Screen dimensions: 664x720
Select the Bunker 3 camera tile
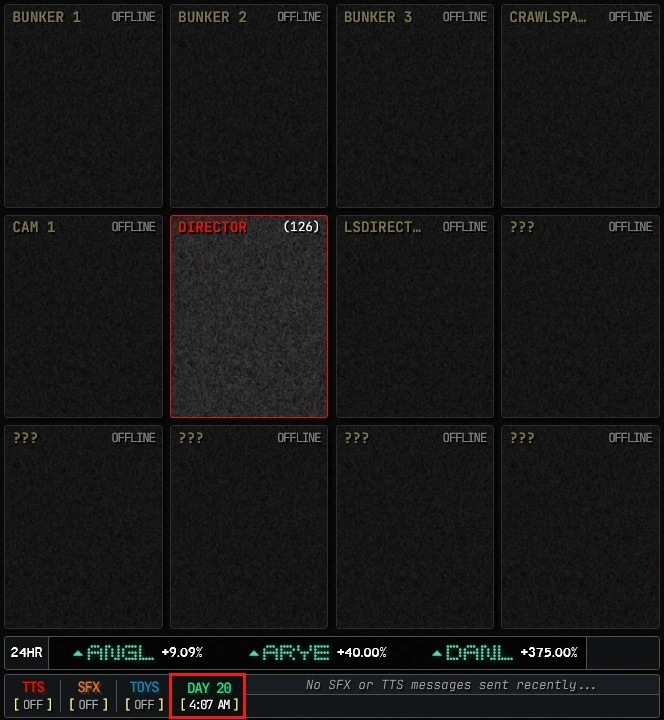(415, 106)
